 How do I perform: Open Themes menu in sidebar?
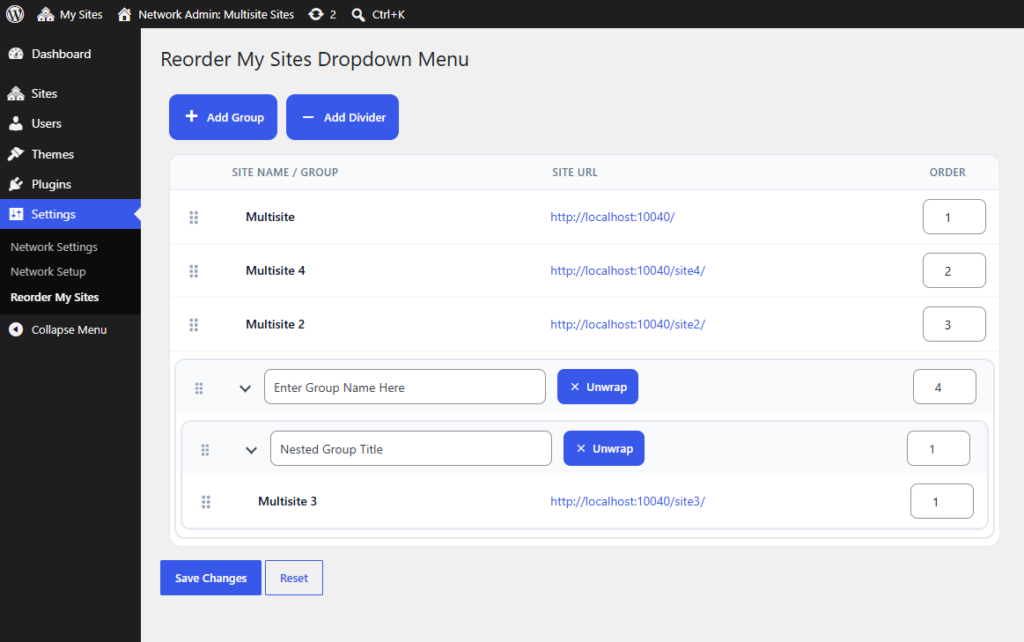tap(70, 154)
